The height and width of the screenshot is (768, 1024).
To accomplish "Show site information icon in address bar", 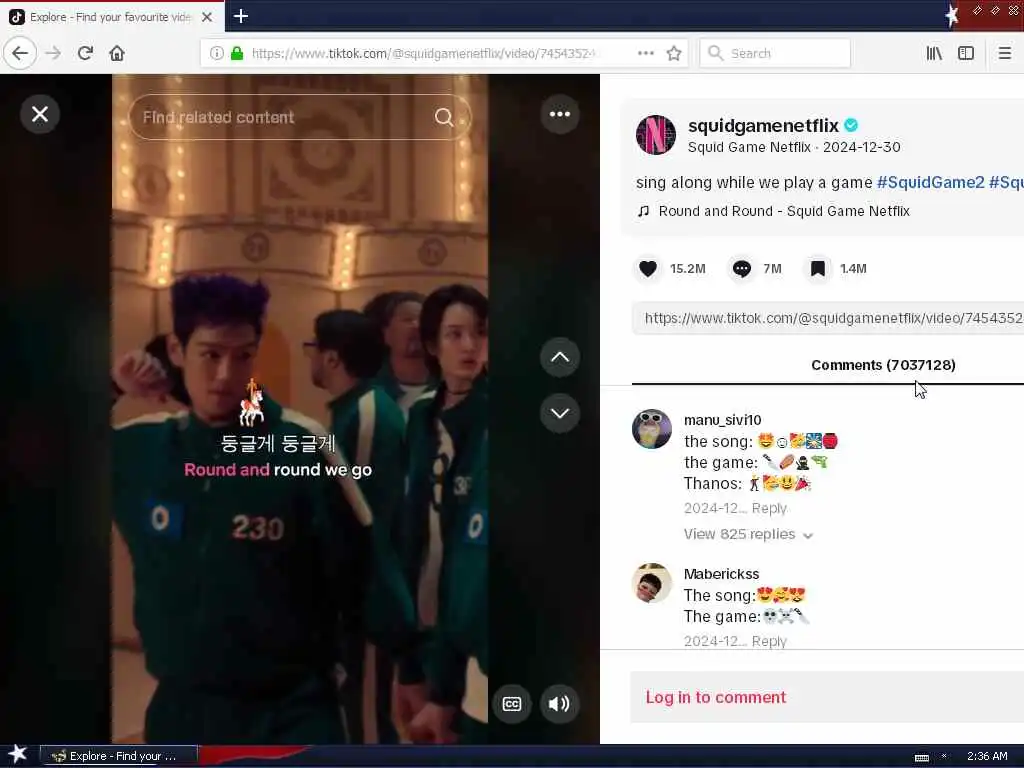I will (x=216, y=53).
